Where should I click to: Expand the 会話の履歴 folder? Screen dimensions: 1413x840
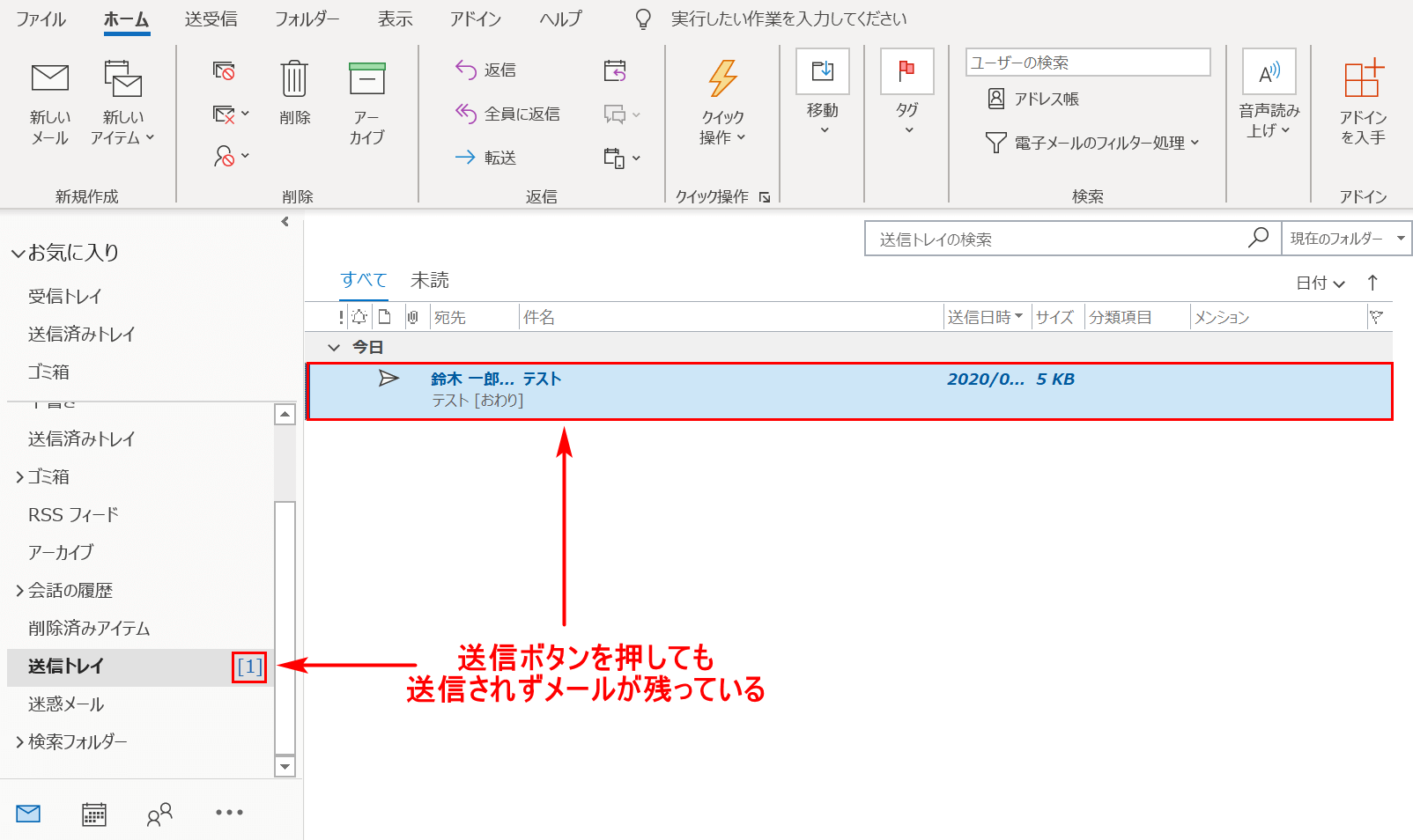(19, 591)
